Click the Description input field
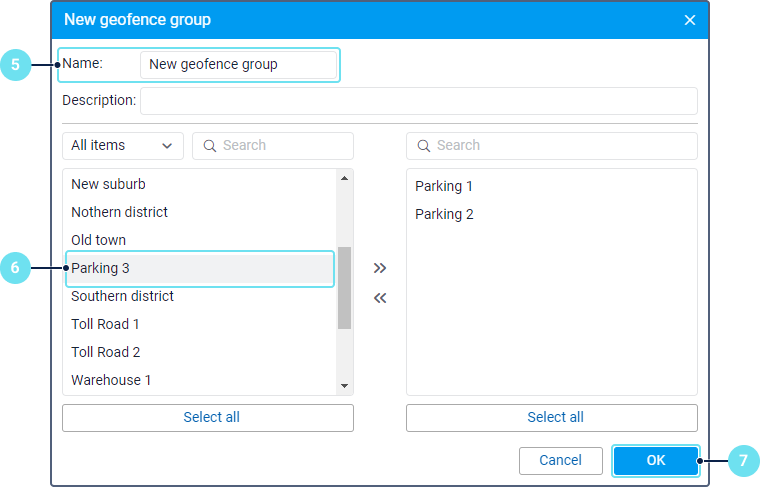 418,101
